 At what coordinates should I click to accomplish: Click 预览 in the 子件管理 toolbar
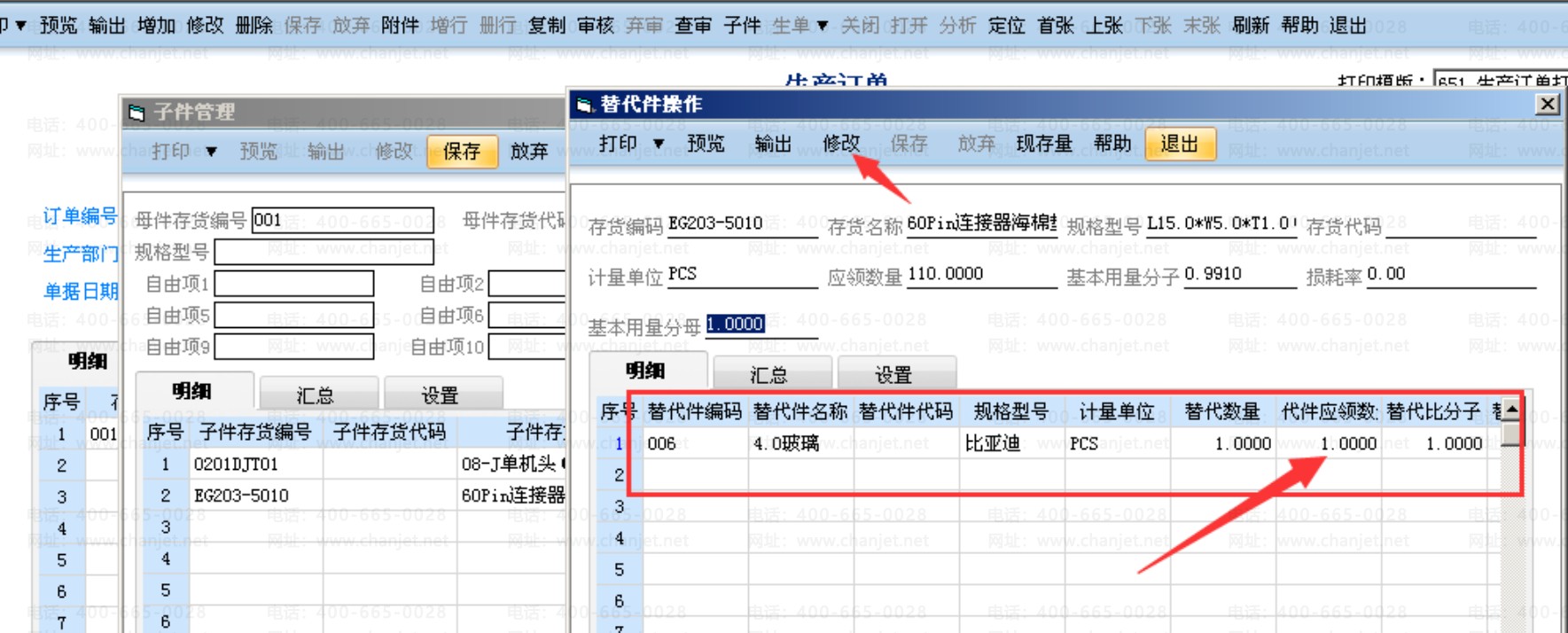(259, 152)
